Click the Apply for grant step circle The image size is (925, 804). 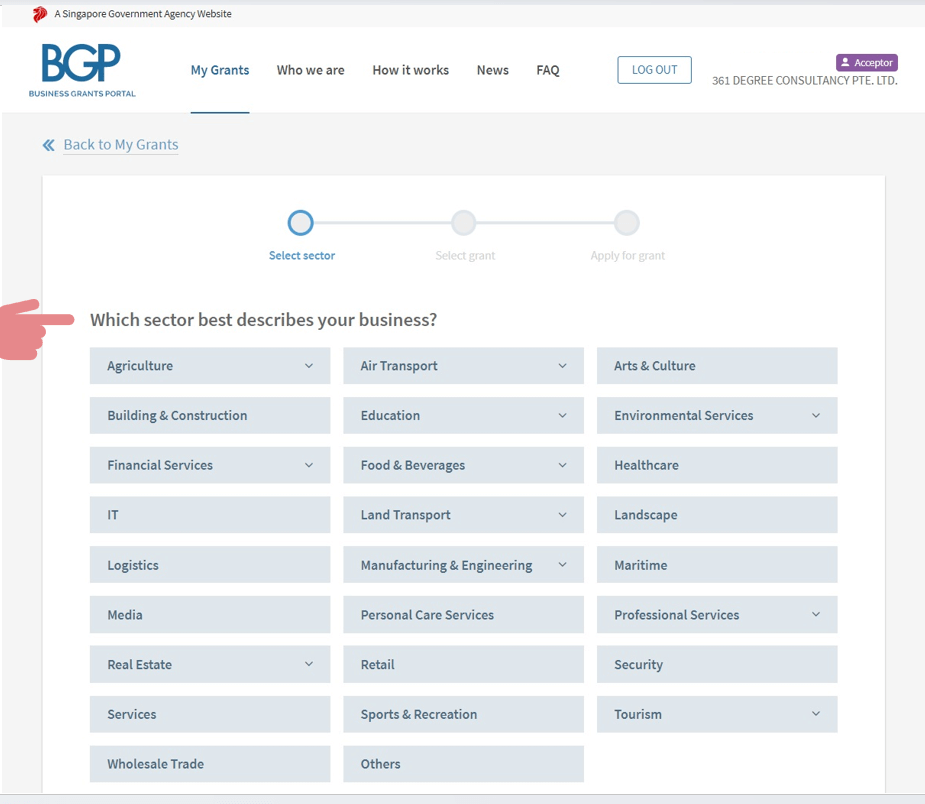tap(626, 223)
